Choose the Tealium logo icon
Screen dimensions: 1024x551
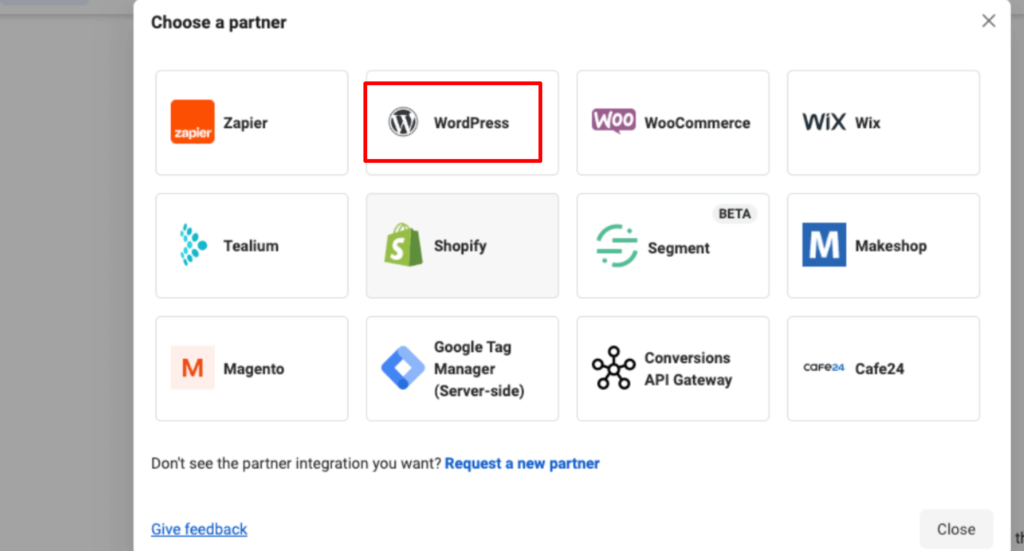click(x=193, y=245)
